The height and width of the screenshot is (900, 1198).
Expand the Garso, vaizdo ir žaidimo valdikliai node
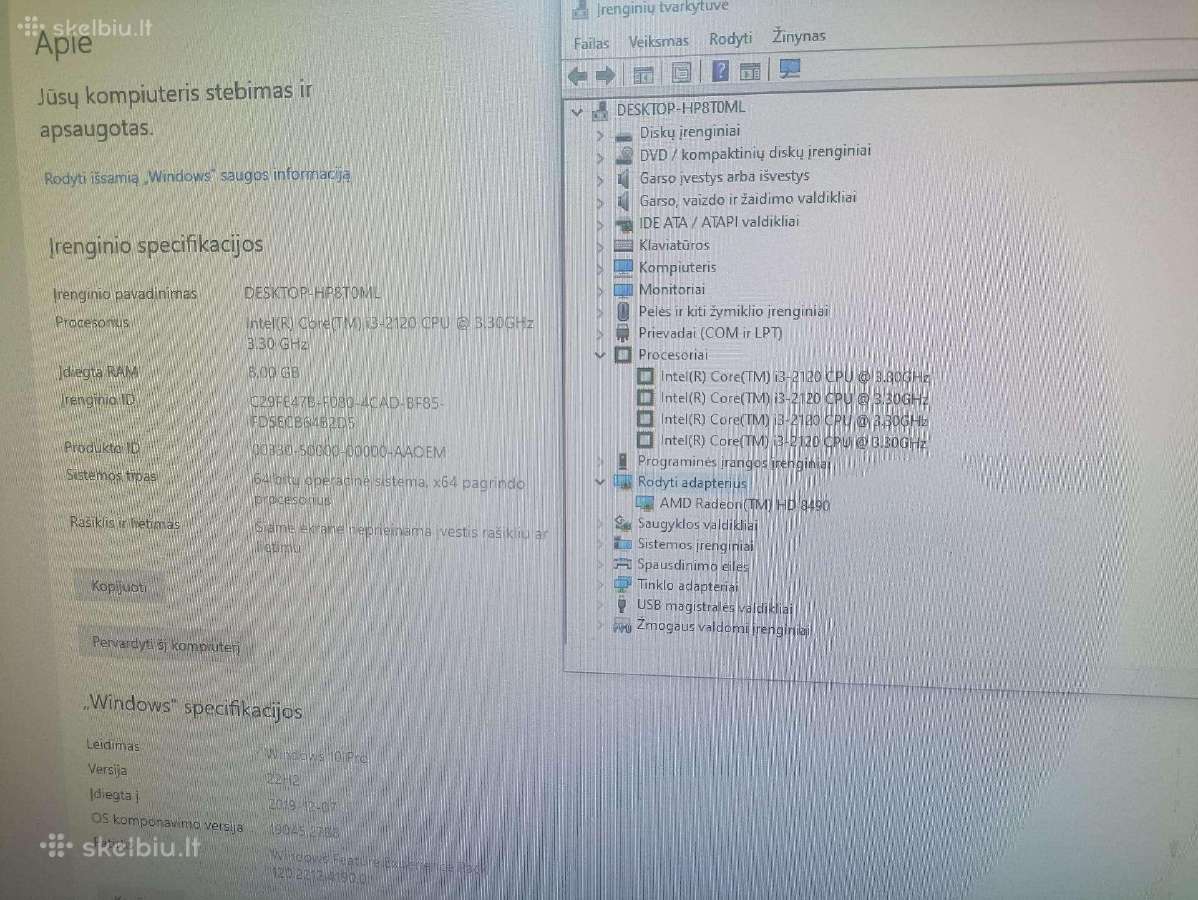click(x=601, y=202)
